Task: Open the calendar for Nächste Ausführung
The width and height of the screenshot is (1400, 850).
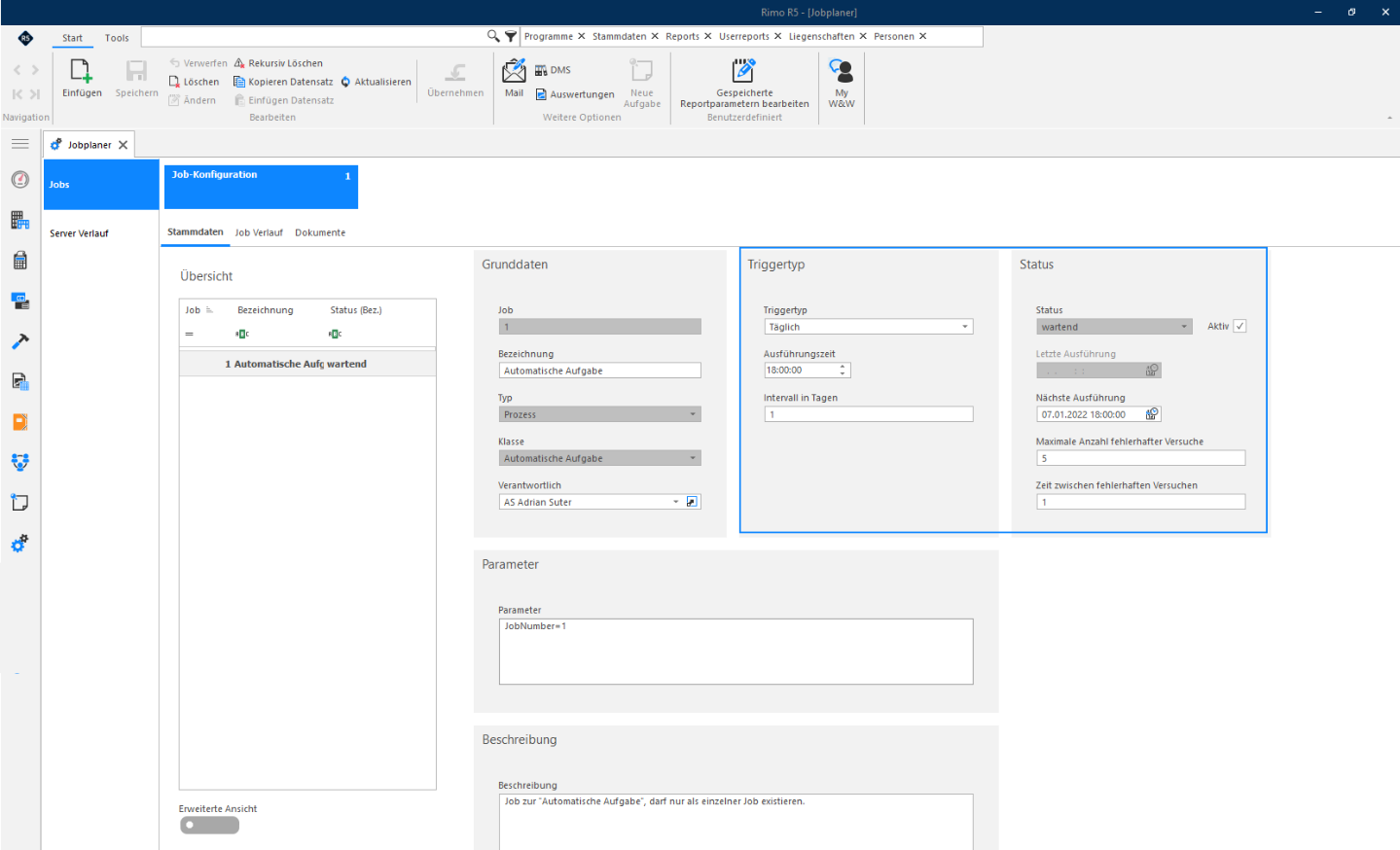Action: pyautogui.click(x=1152, y=414)
